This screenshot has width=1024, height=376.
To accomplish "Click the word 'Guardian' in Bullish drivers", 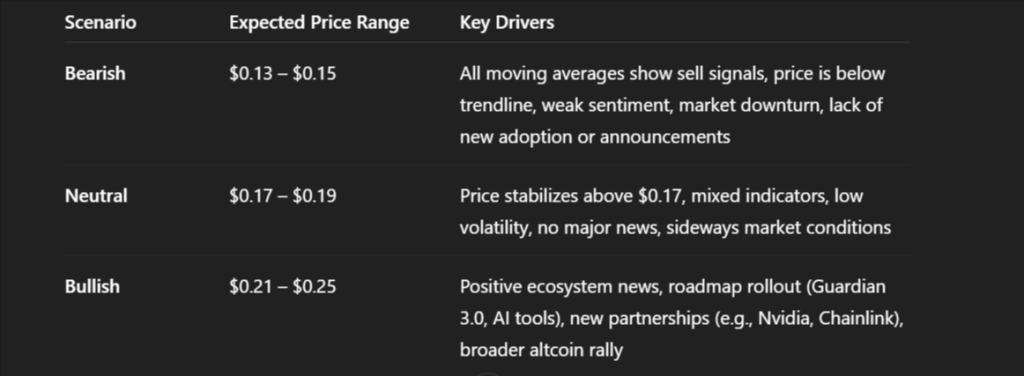I will point(846,286).
